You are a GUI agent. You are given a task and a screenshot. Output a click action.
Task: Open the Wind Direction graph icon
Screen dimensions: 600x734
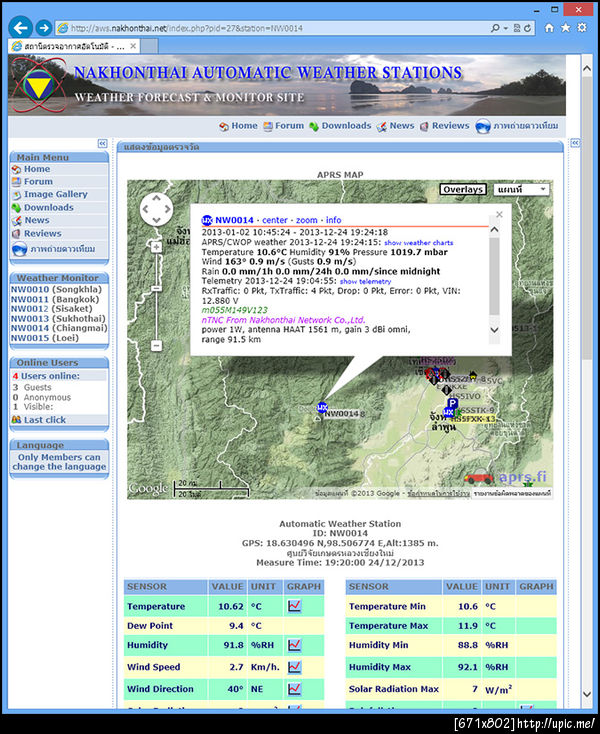pos(294,689)
